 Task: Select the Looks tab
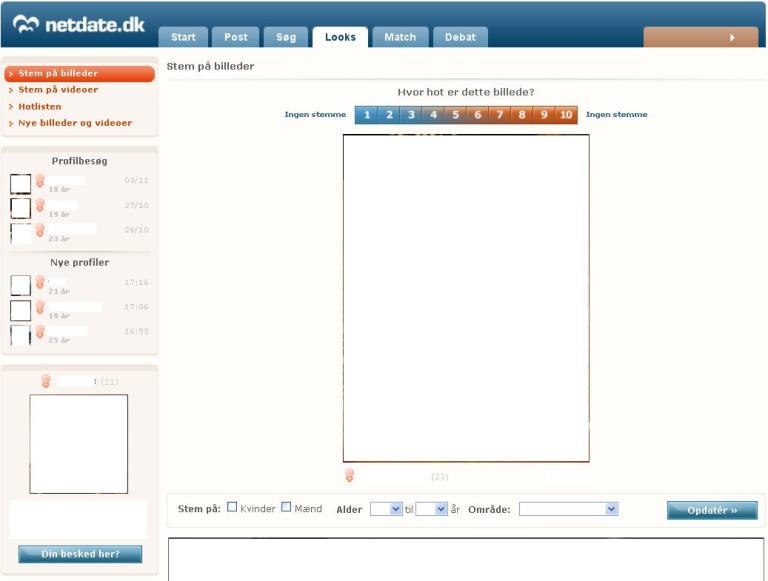tap(340, 37)
